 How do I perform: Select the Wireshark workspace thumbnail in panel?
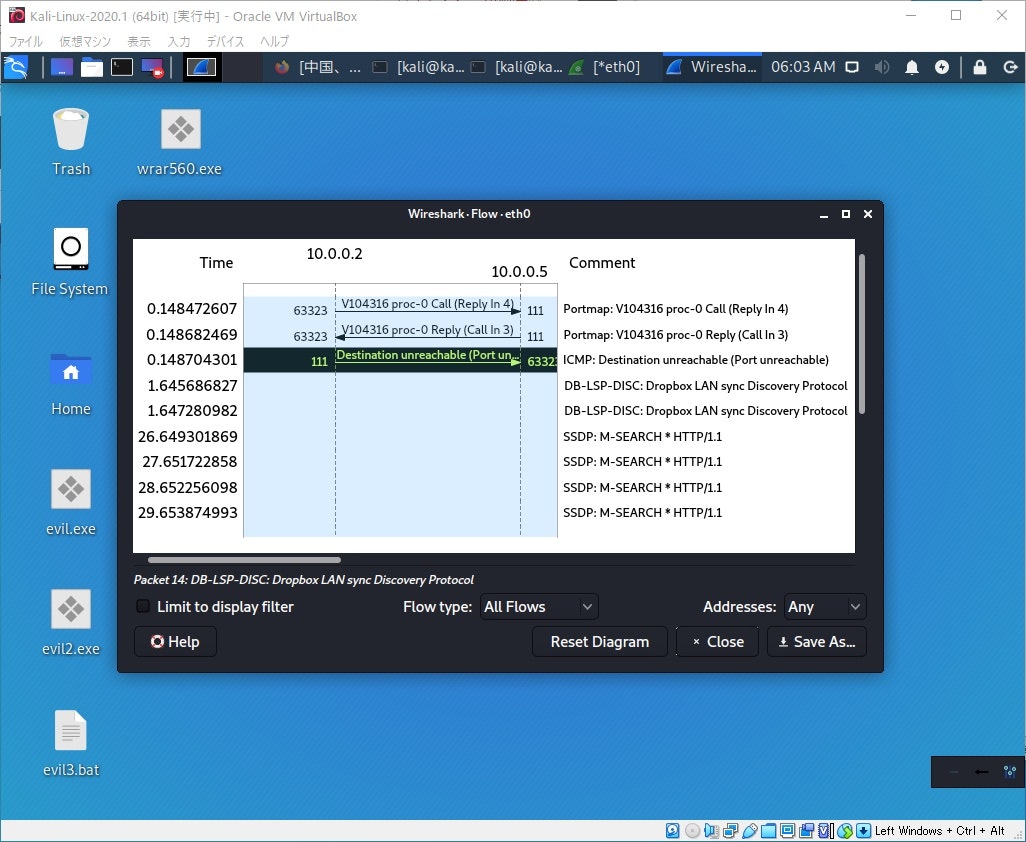pos(202,67)
